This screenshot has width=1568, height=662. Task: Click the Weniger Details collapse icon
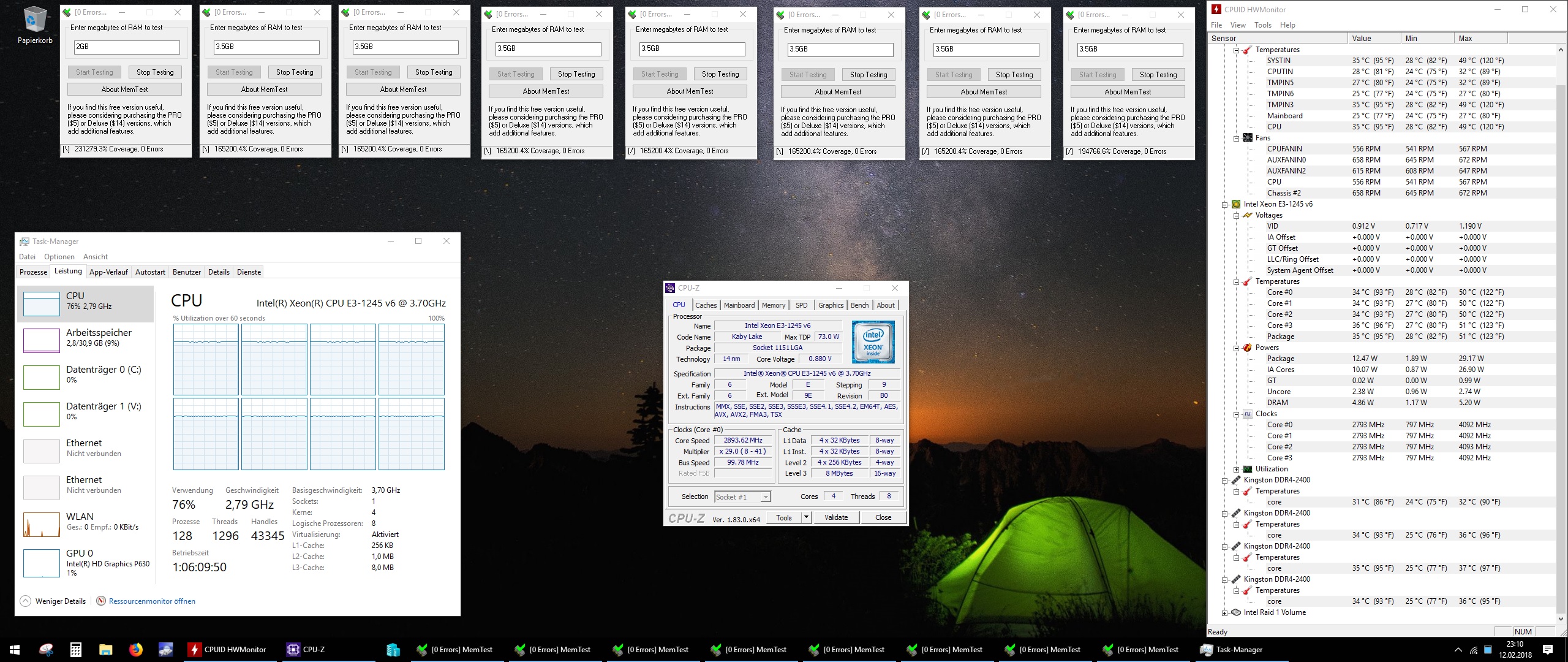pos(25,601)
